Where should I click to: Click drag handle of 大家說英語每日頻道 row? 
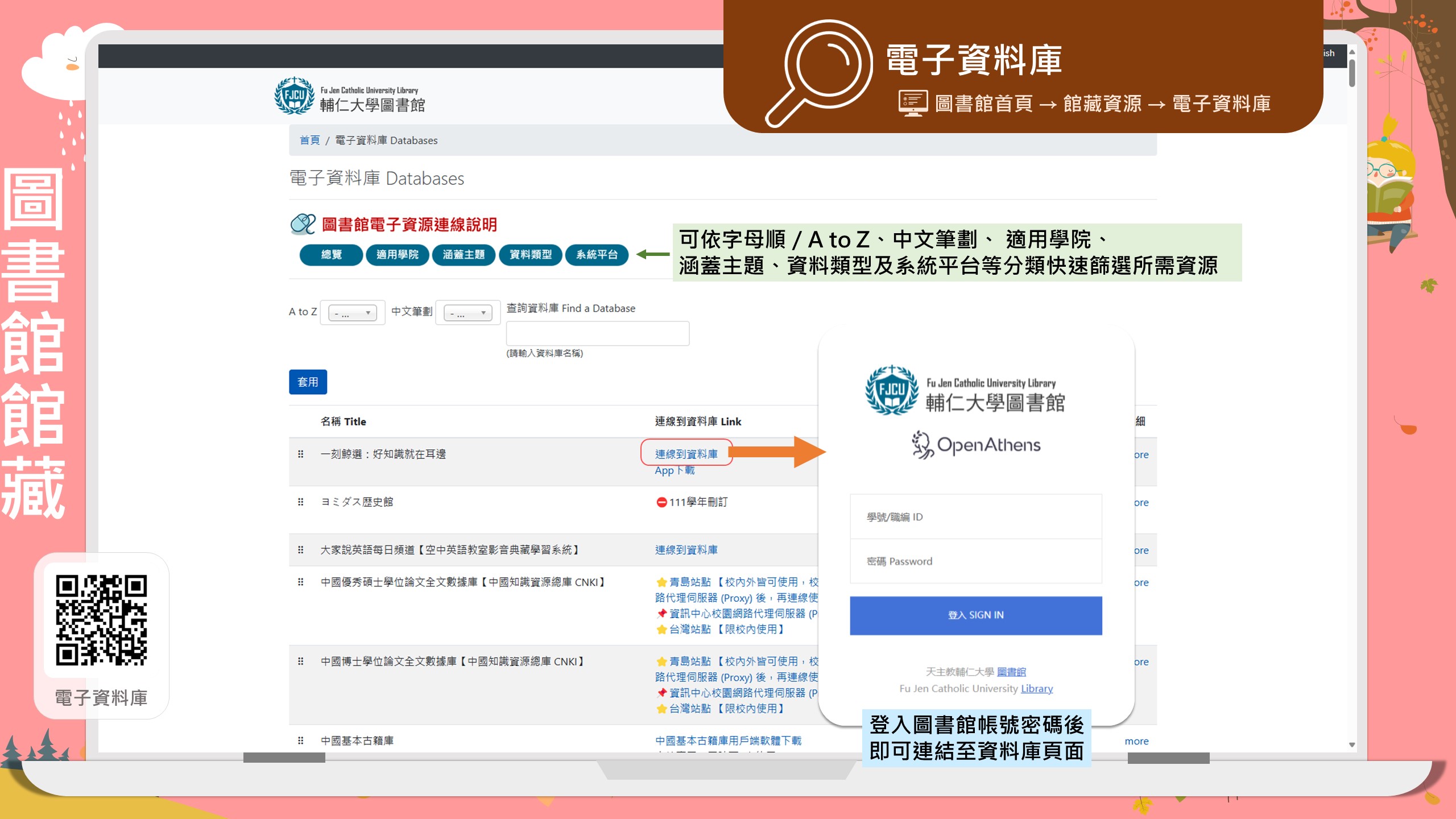[x=300, y=549]
